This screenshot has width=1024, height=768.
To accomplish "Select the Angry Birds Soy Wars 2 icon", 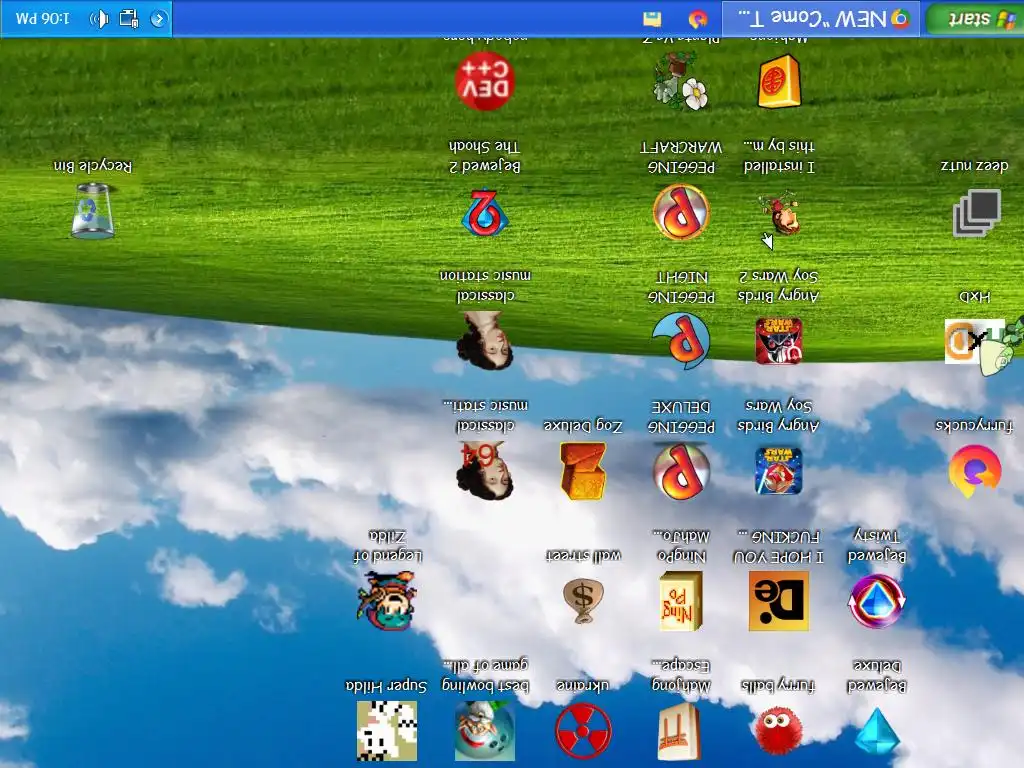I will (x=778, y=340).
